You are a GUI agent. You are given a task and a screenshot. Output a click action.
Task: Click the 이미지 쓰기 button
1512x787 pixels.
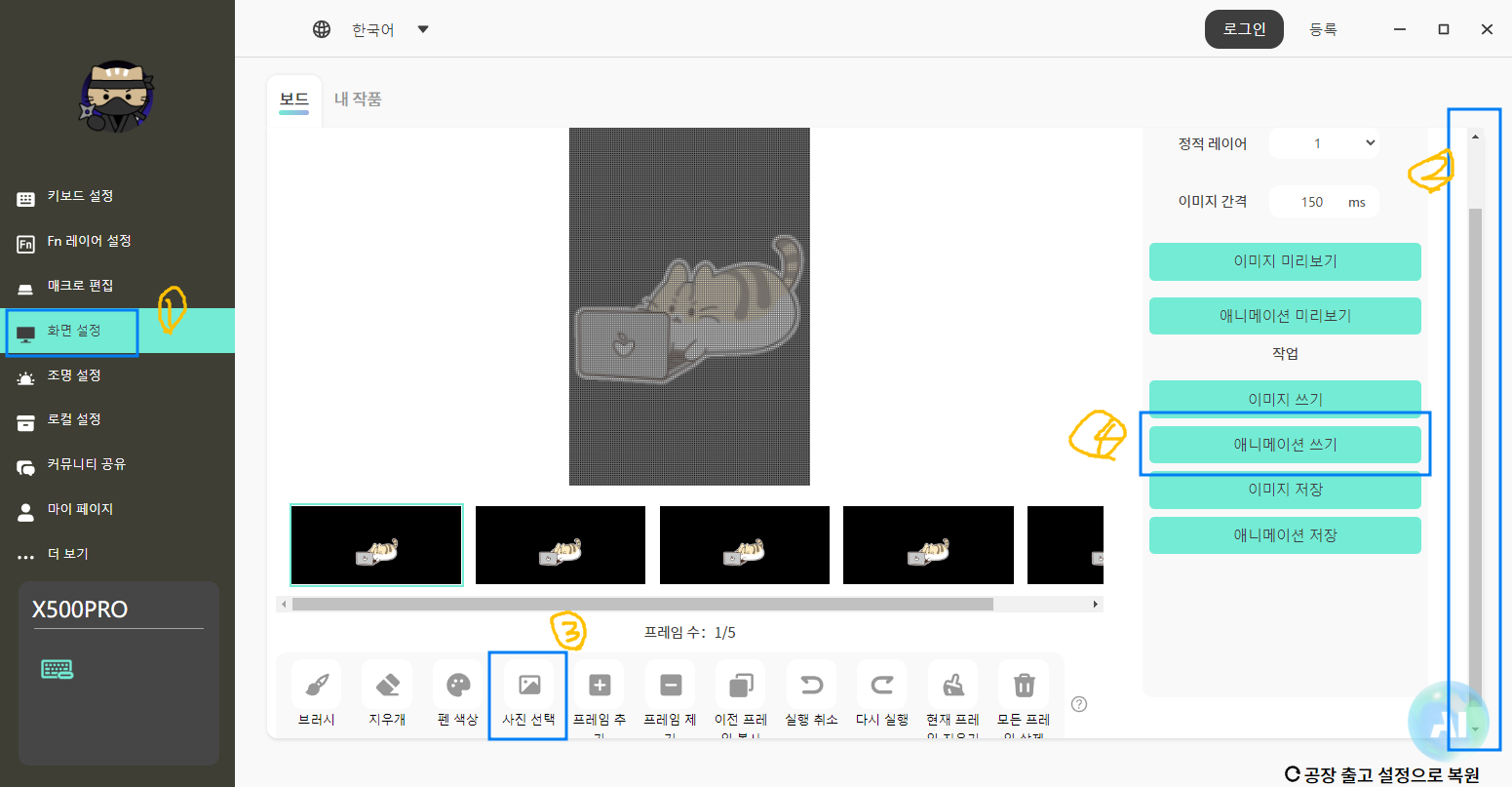[1285, 399]
